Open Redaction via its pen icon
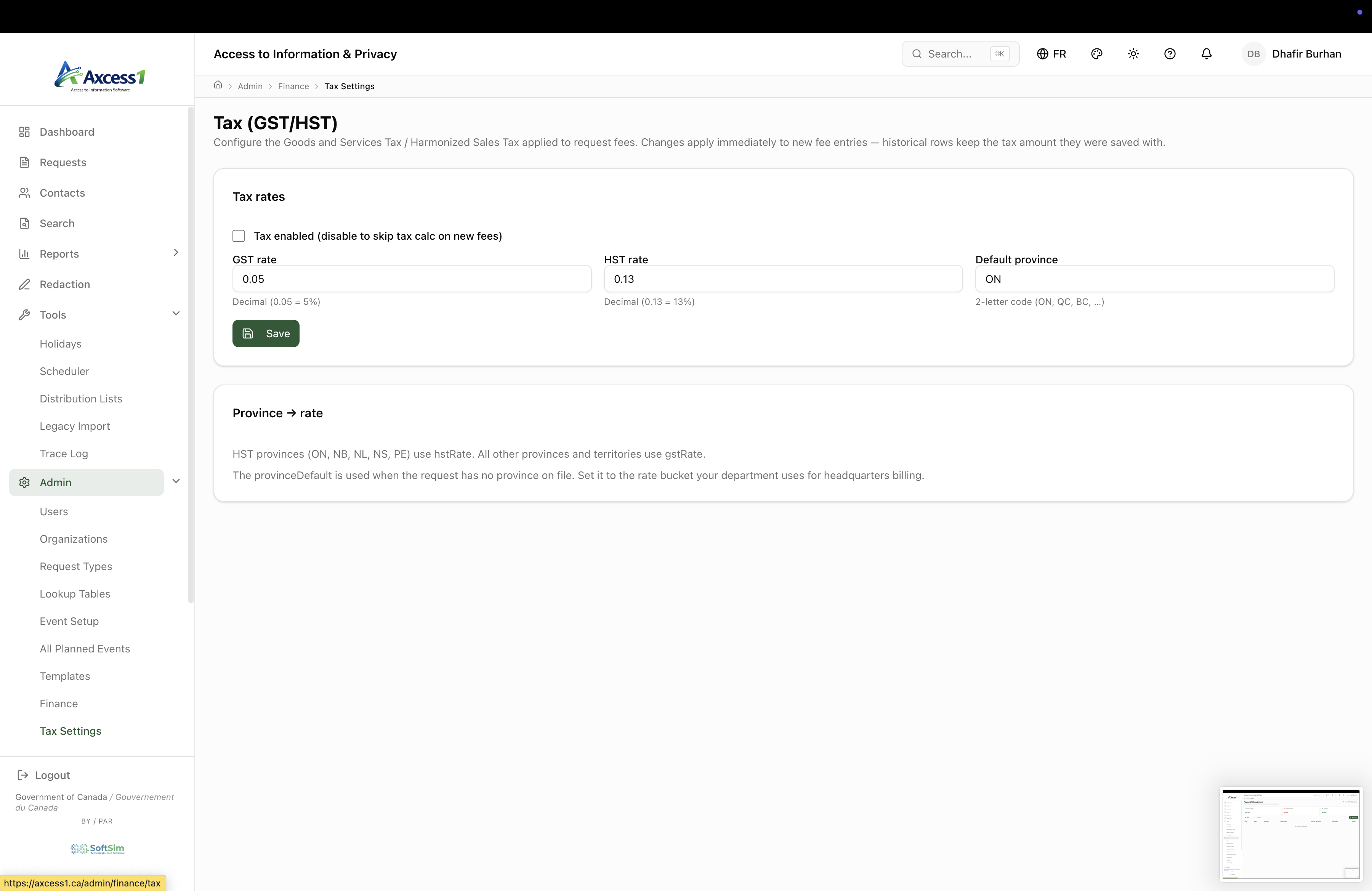 pyautogui.click(x=24, y=284)
